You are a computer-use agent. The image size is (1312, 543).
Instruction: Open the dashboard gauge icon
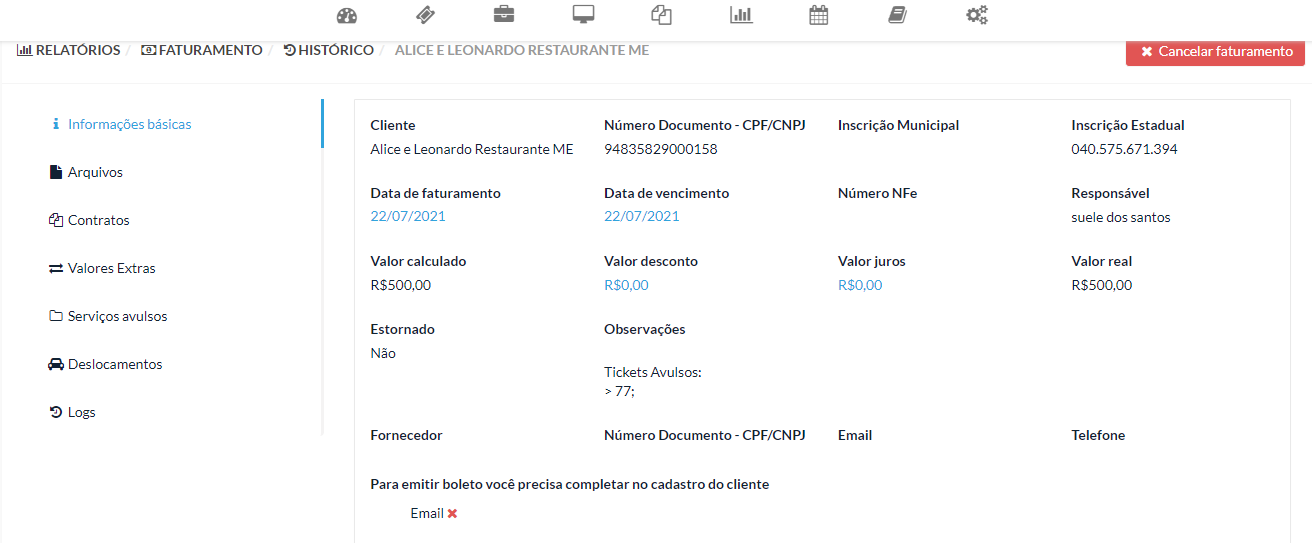tap(347, 15)
